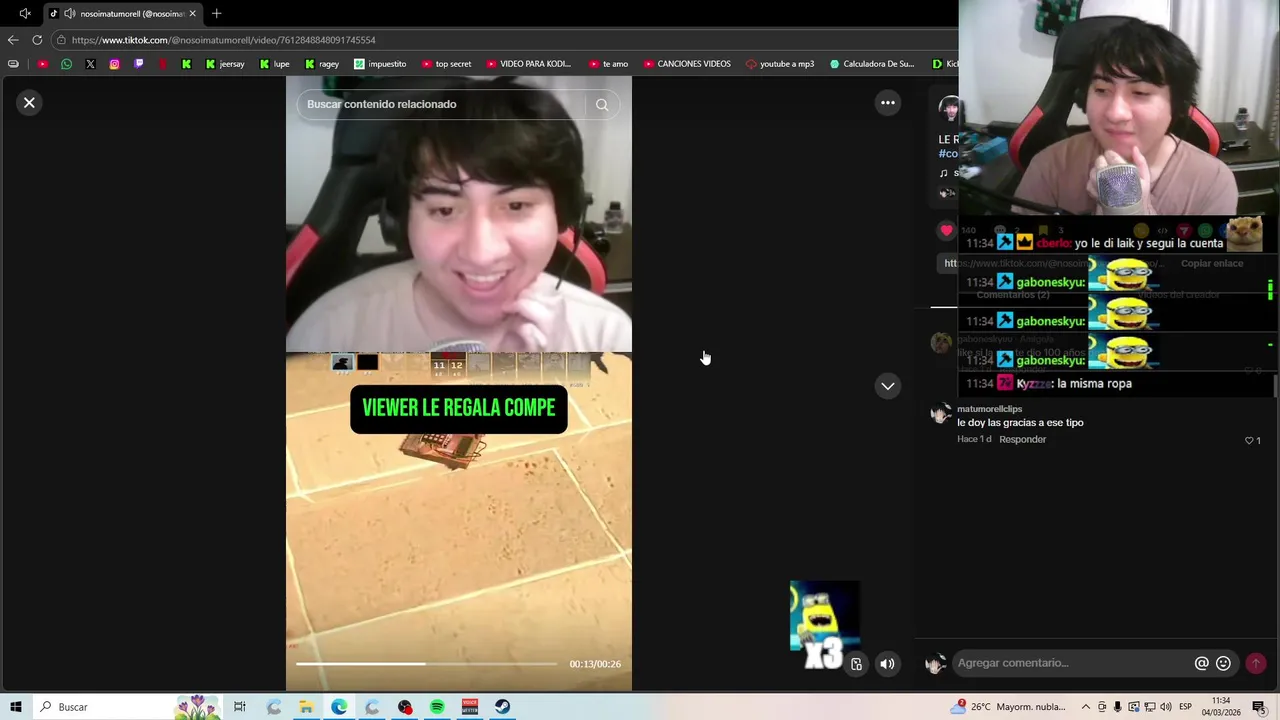Image resolution: width=1280 pixels, height=720 pixels.
Task: Click the search magnifier in Buscar contenido relacionado
Action: point(602,104)
